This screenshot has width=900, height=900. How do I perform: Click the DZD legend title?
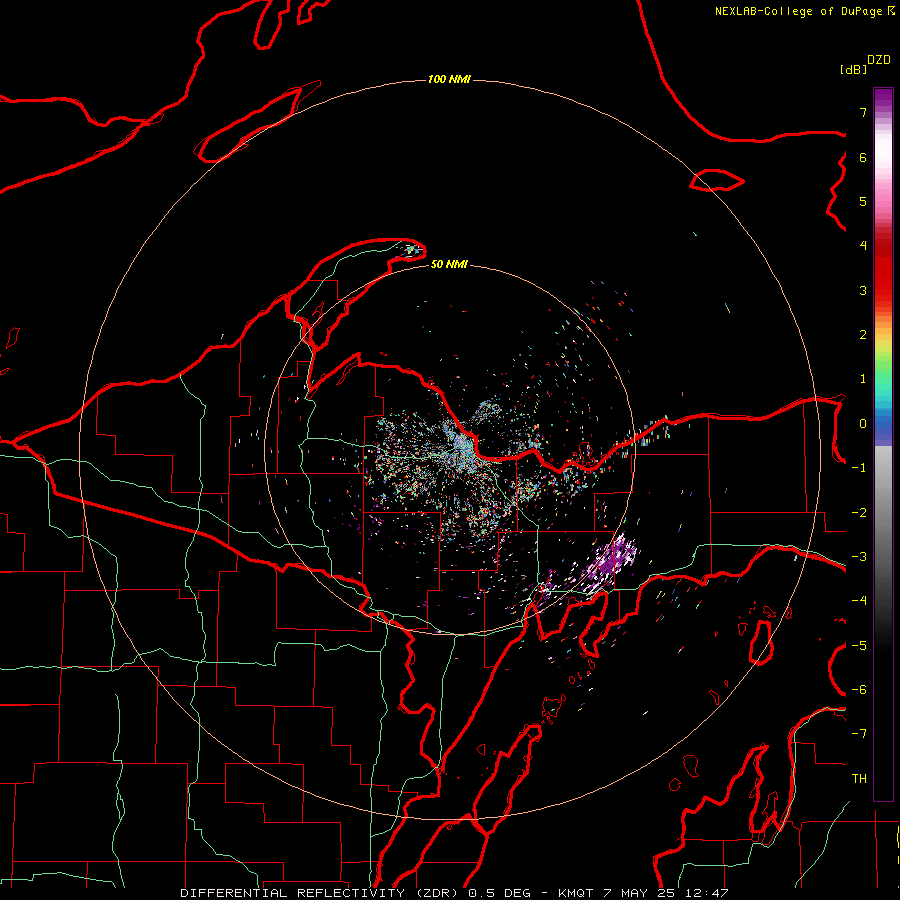tap(879, 60)
